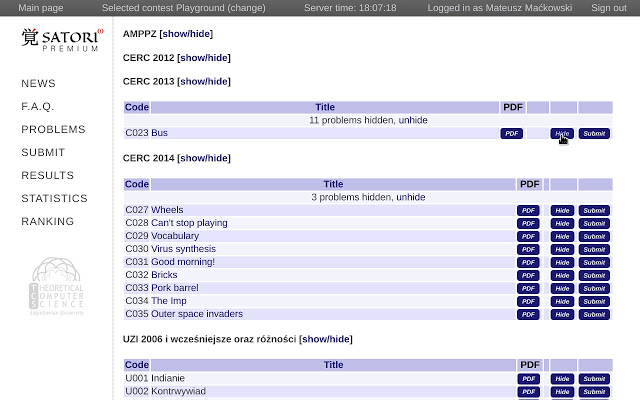Click the Theoretical Computer Science logo
The width and height of the screenshot is (640, 400).
click(x=56, y=287)
